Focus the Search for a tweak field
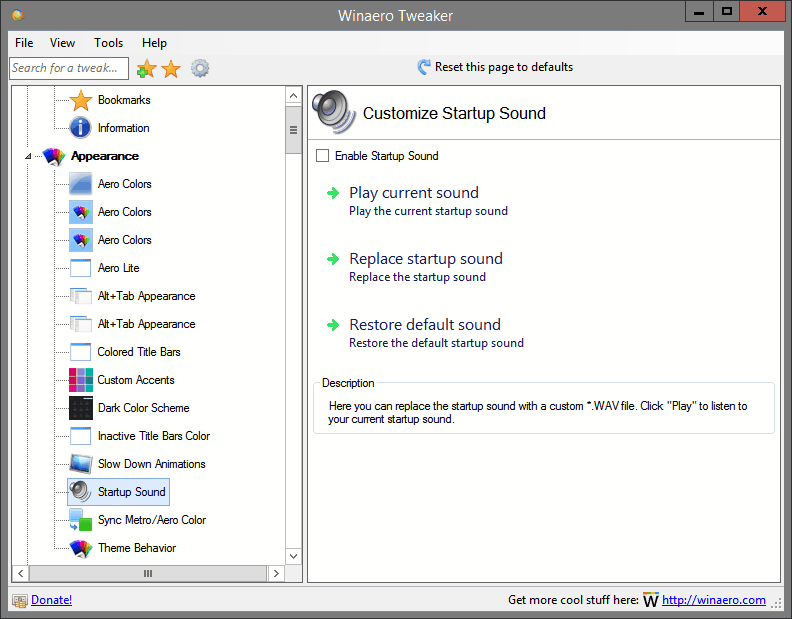 [x=69, y=68]
